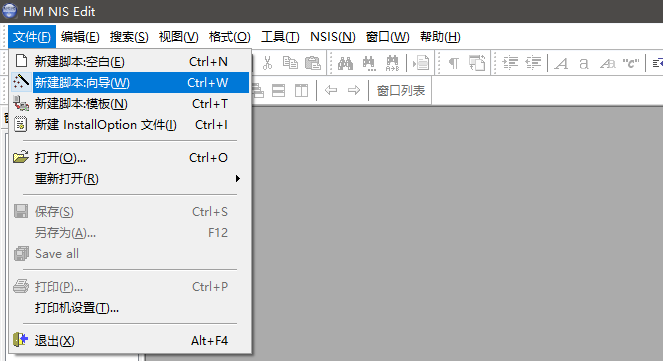Click the 保存(S) menu entry

(130, 211)
